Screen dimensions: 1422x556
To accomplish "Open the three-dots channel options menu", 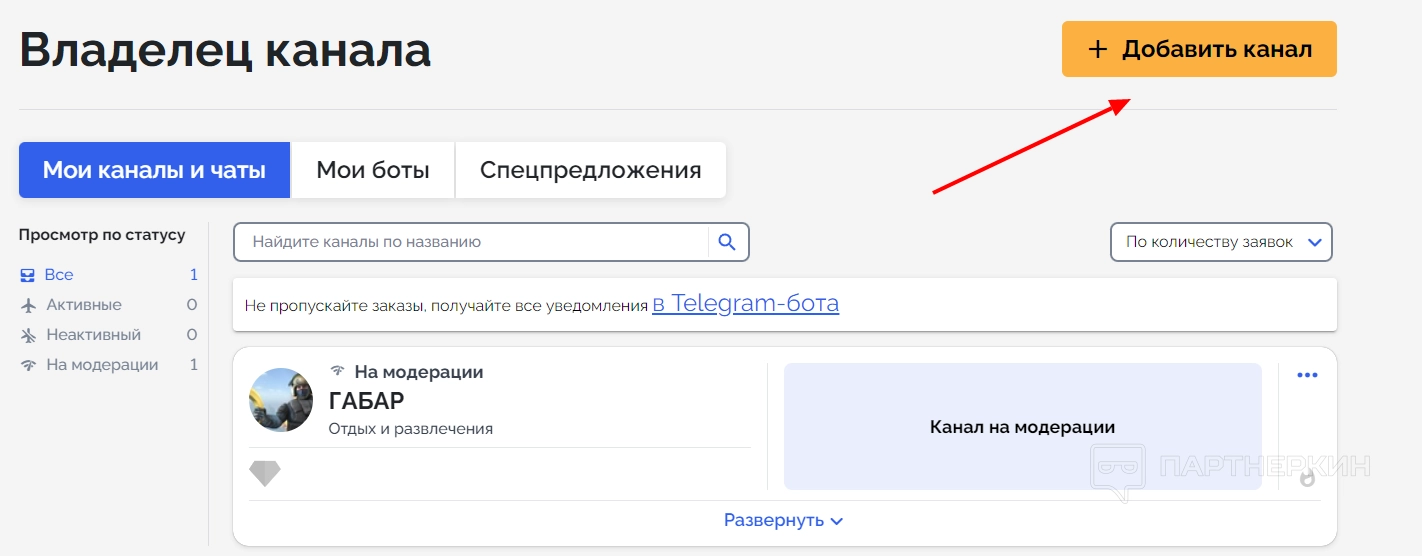I will pos(1307,375).
